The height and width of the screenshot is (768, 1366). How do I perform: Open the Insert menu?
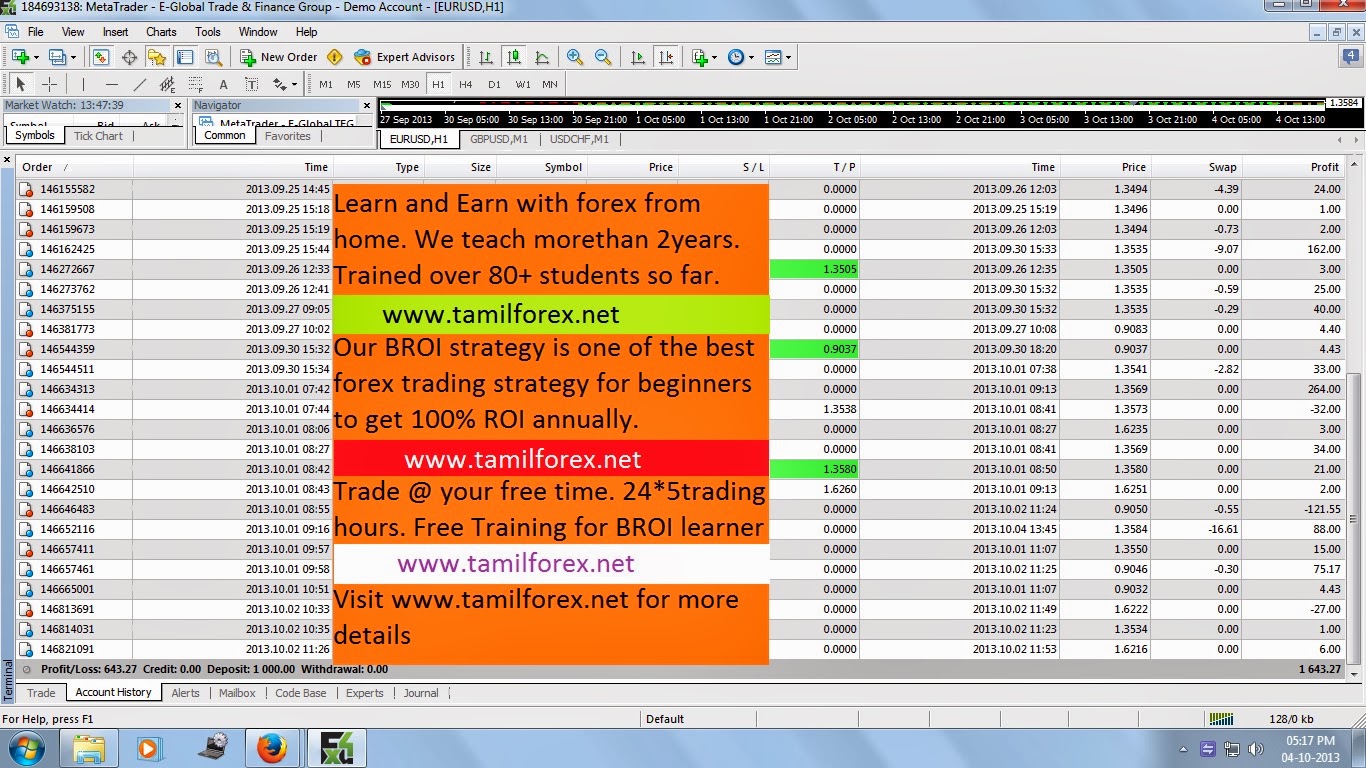[115, 32]
